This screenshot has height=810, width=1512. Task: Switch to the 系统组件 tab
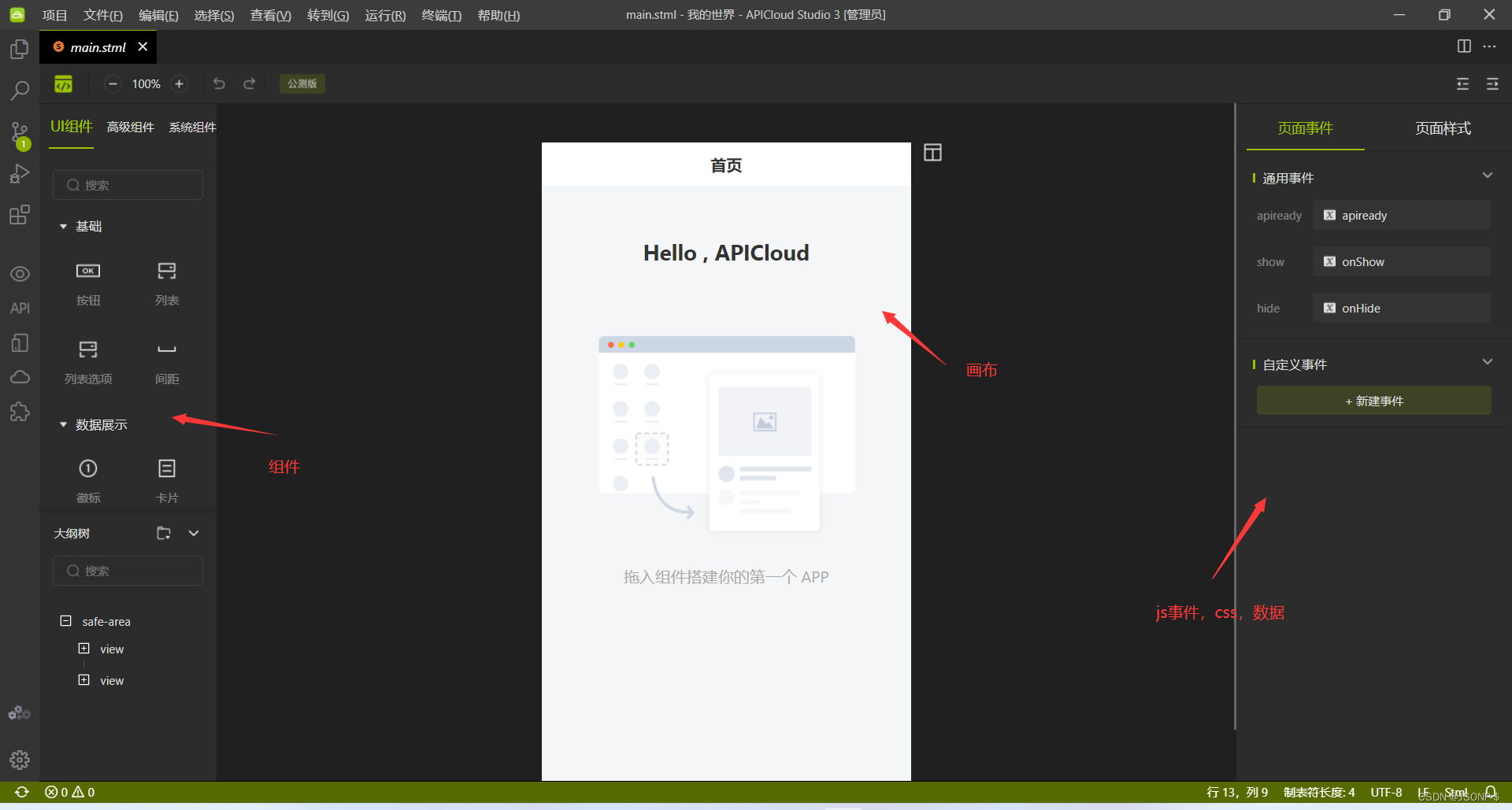pos(192,128)
